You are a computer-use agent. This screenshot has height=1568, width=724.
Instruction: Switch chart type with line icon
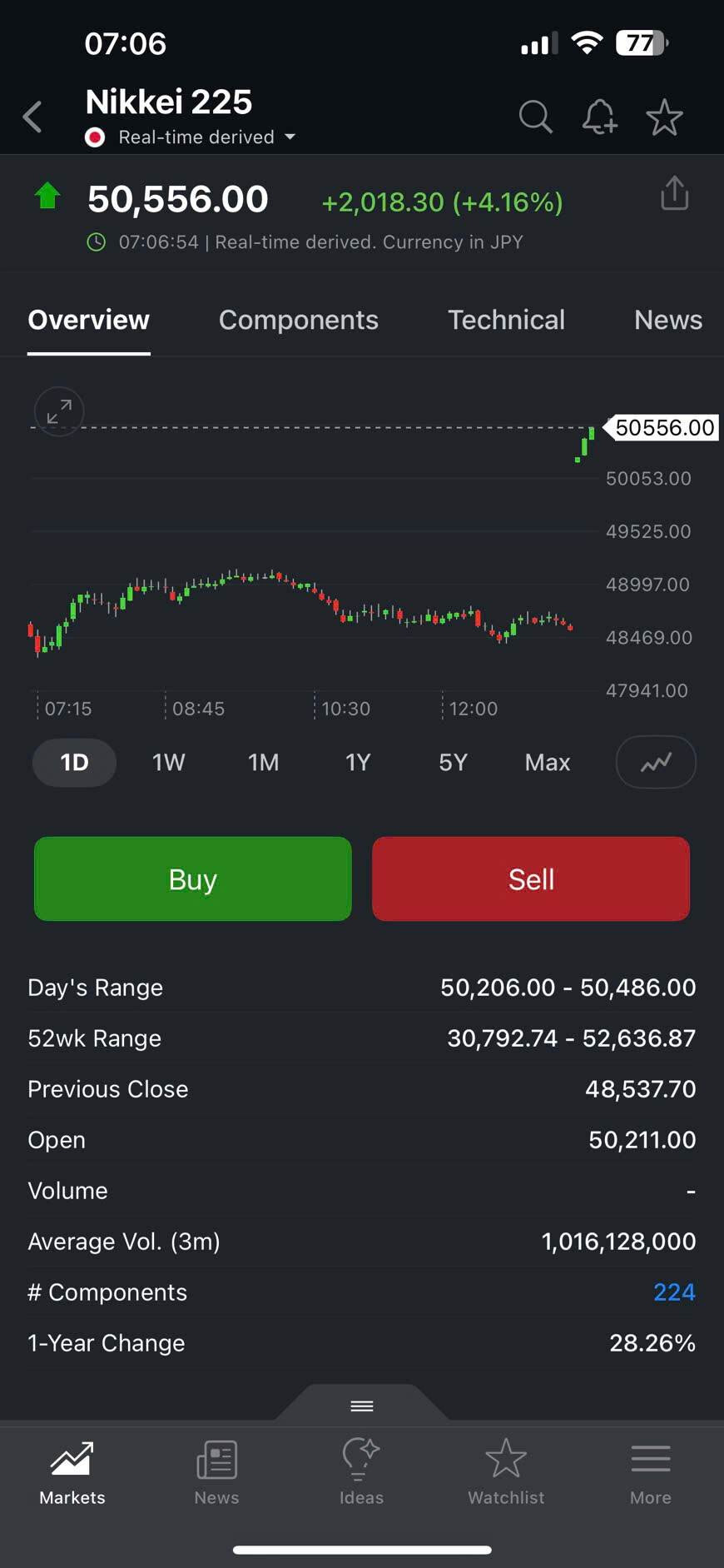(x=656, y=762)
